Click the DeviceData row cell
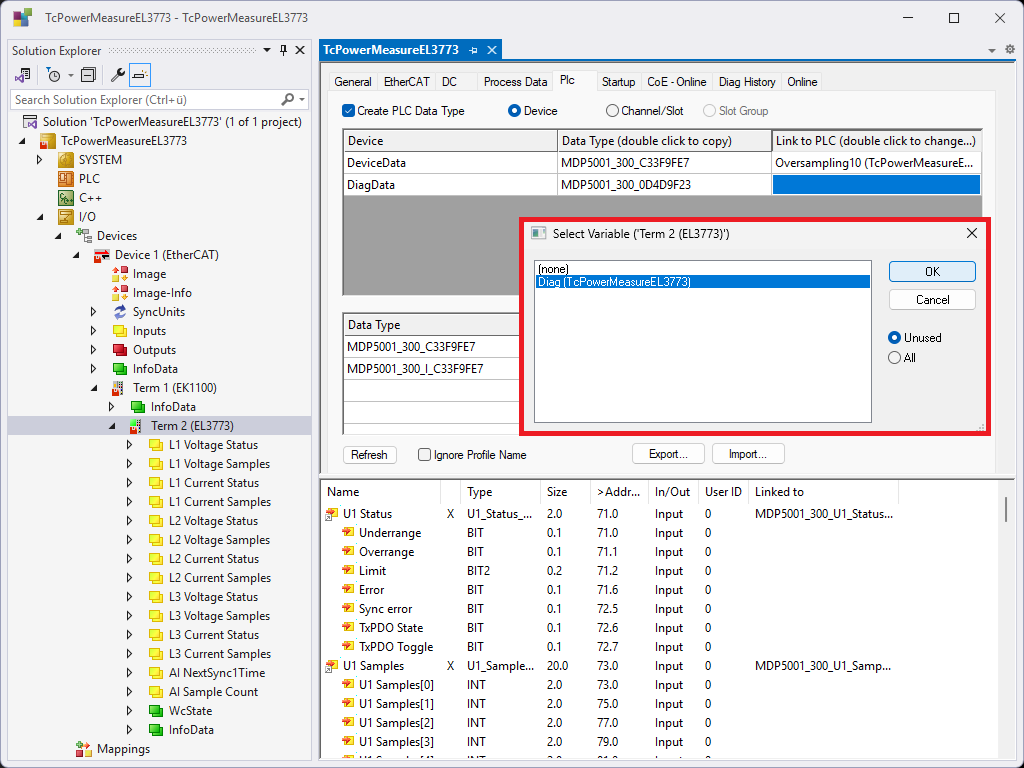Image resolution: width=1024 pixels, height=768 pixels. pos(450,163)
